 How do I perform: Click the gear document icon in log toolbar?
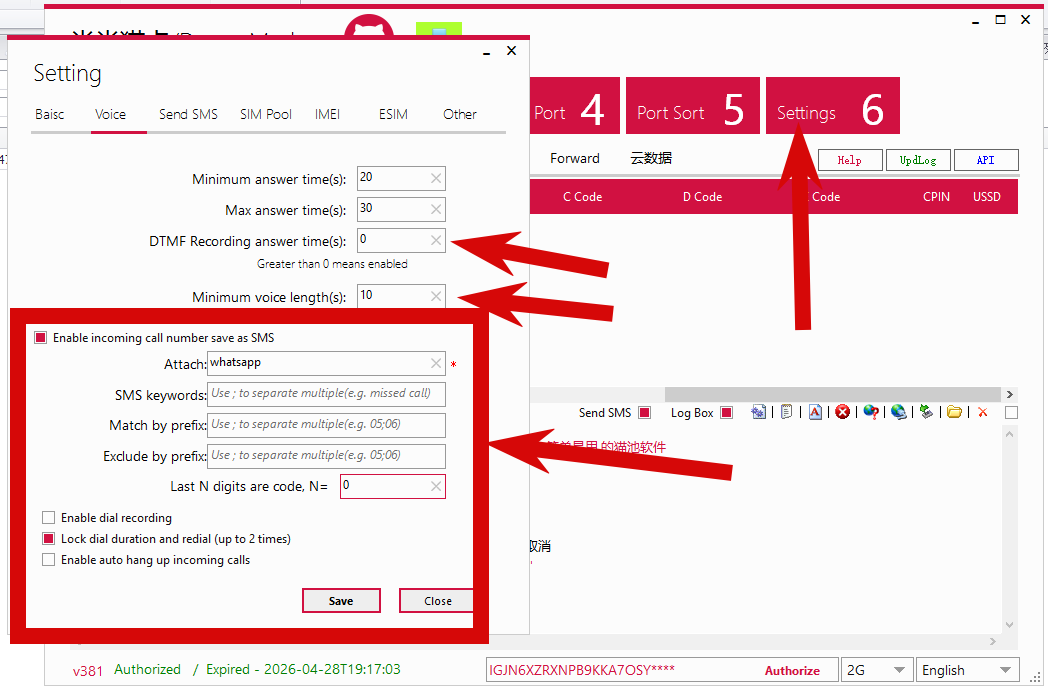tap(759, 412)
